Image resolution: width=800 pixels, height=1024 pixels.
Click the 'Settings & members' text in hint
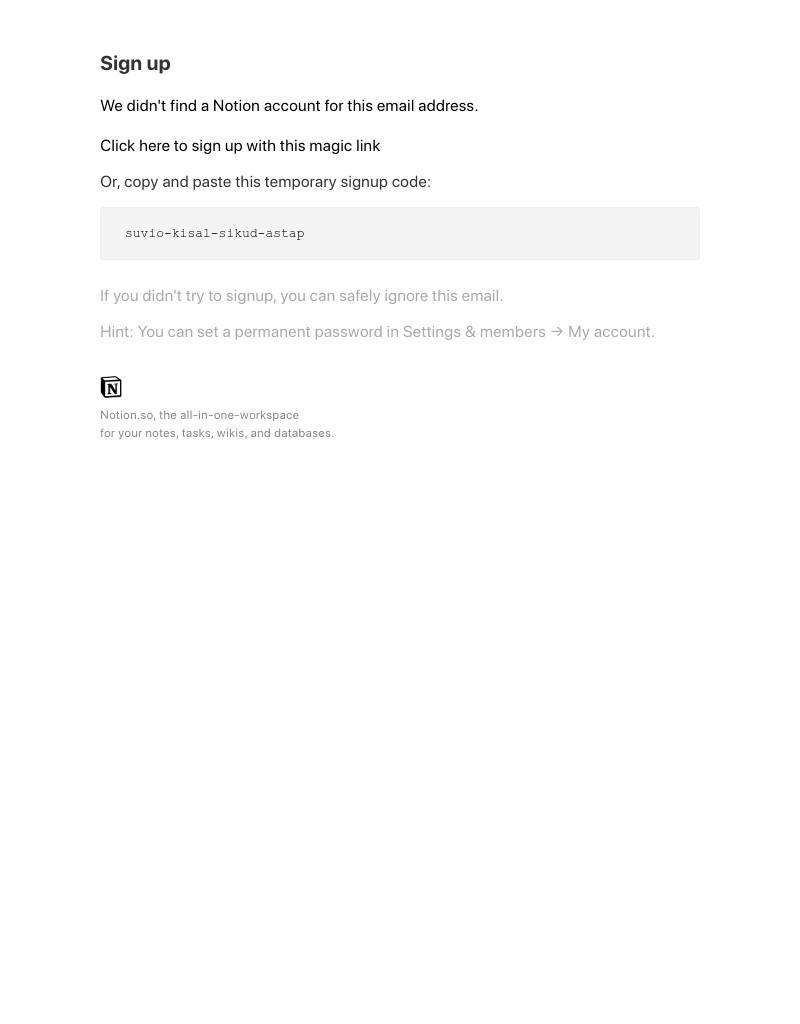click(x=474, y=332)
